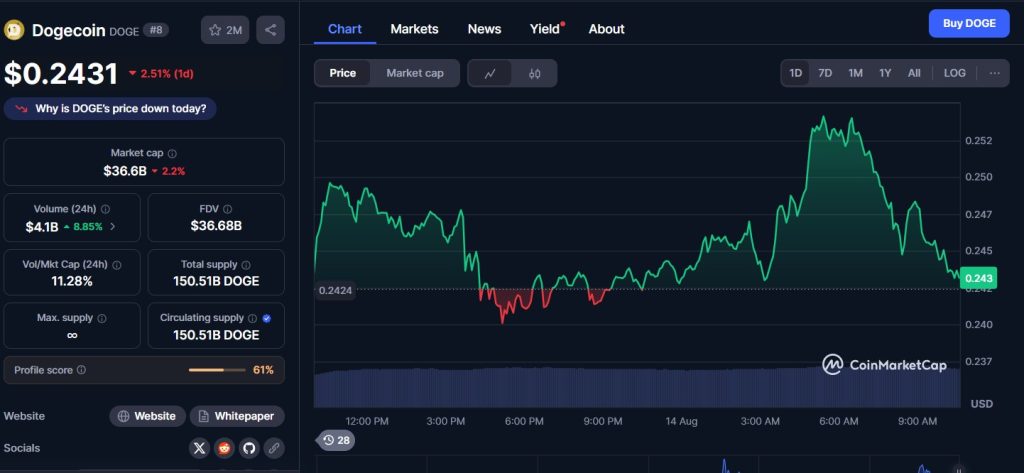Viewport: 1024px width, 473px height.
Task: Click the Socials label
Action: (22, 448)
